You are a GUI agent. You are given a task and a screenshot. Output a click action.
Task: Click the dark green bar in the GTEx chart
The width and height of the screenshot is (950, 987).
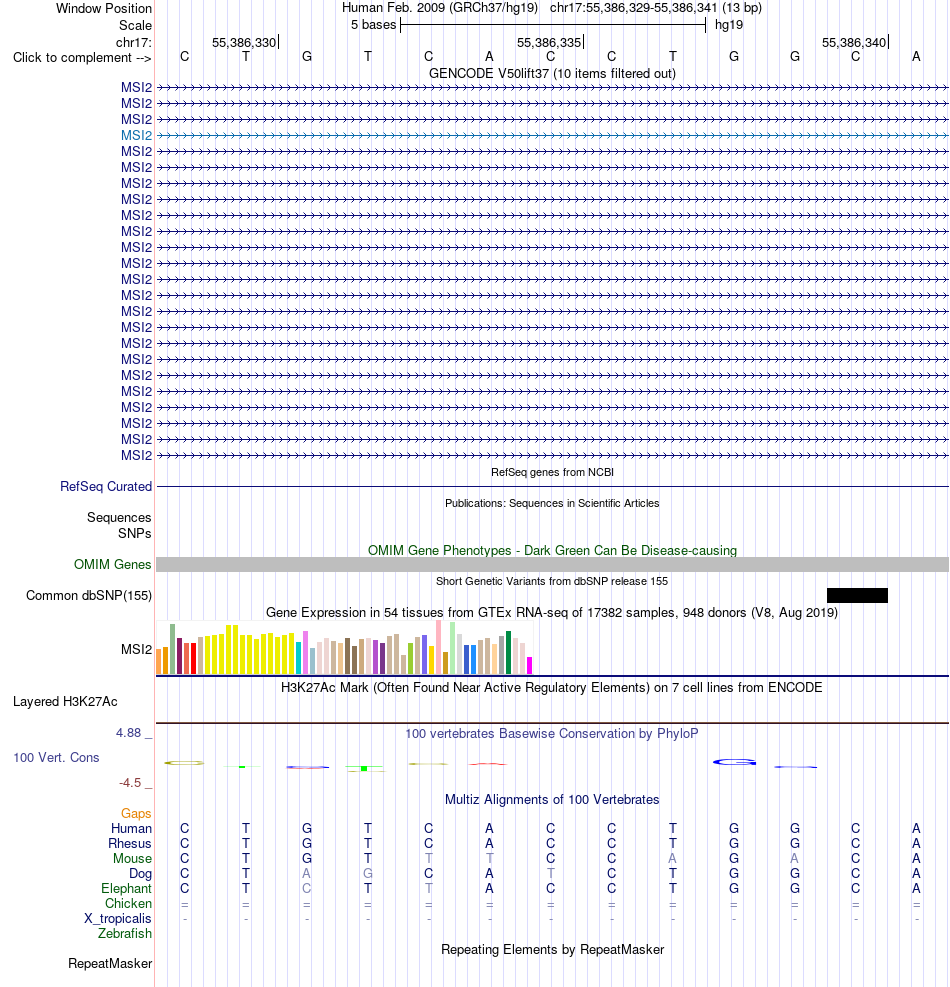(x=509, y=653)
